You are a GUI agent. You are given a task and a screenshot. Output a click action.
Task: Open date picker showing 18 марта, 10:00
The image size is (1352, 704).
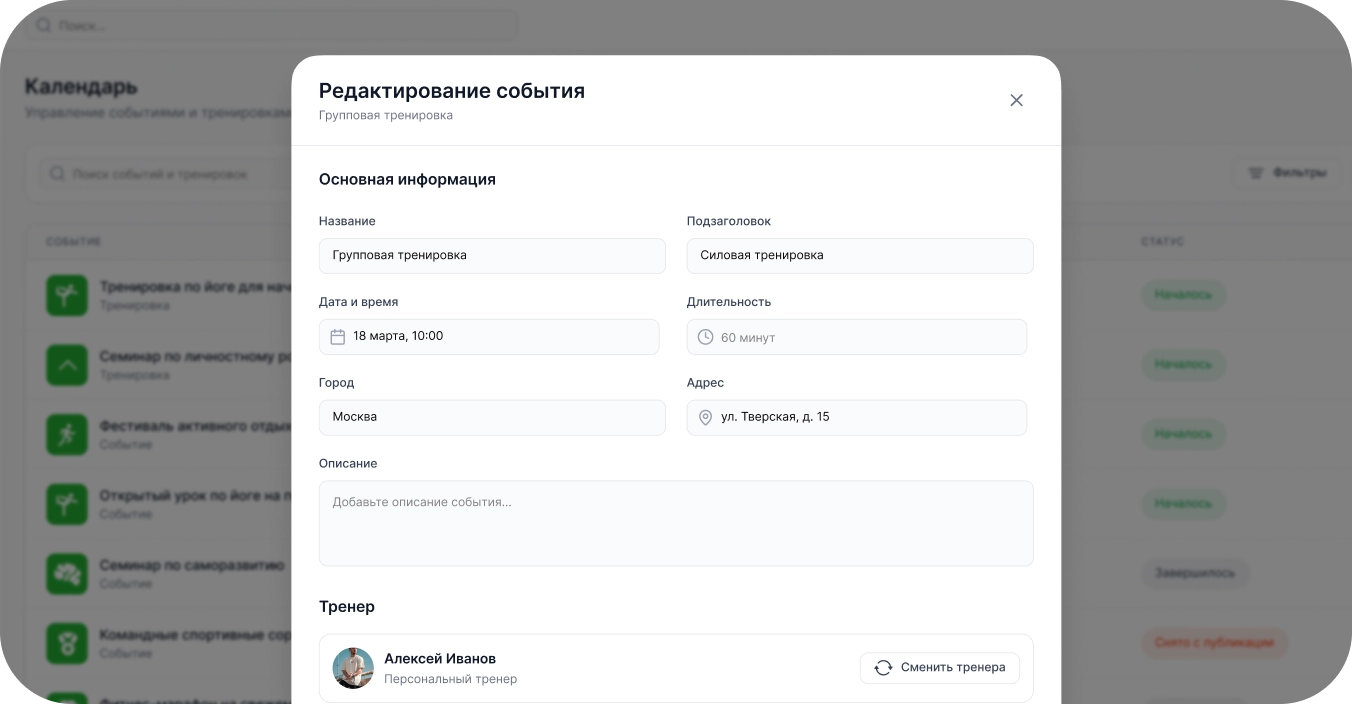pos(489,337)
